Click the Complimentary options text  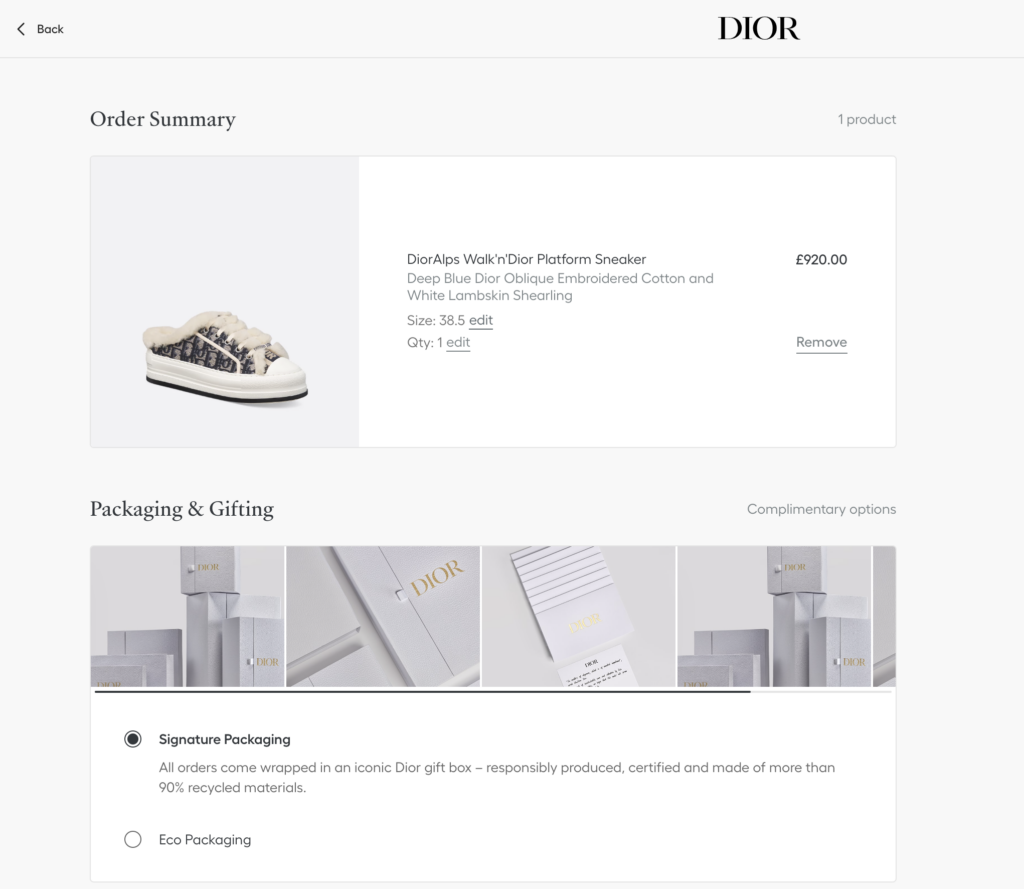point(821,509)
